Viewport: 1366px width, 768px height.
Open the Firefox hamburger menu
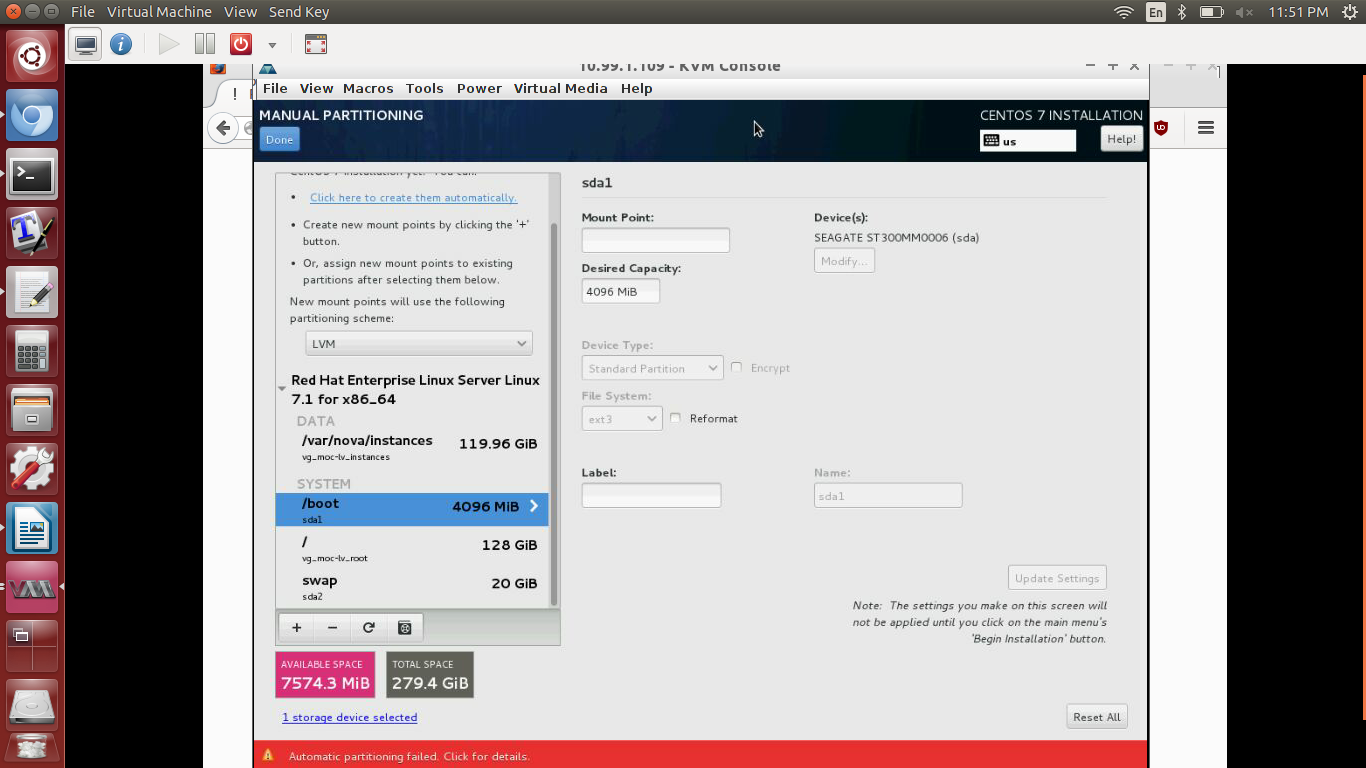pyautogui.click(x=1205, y=127)
